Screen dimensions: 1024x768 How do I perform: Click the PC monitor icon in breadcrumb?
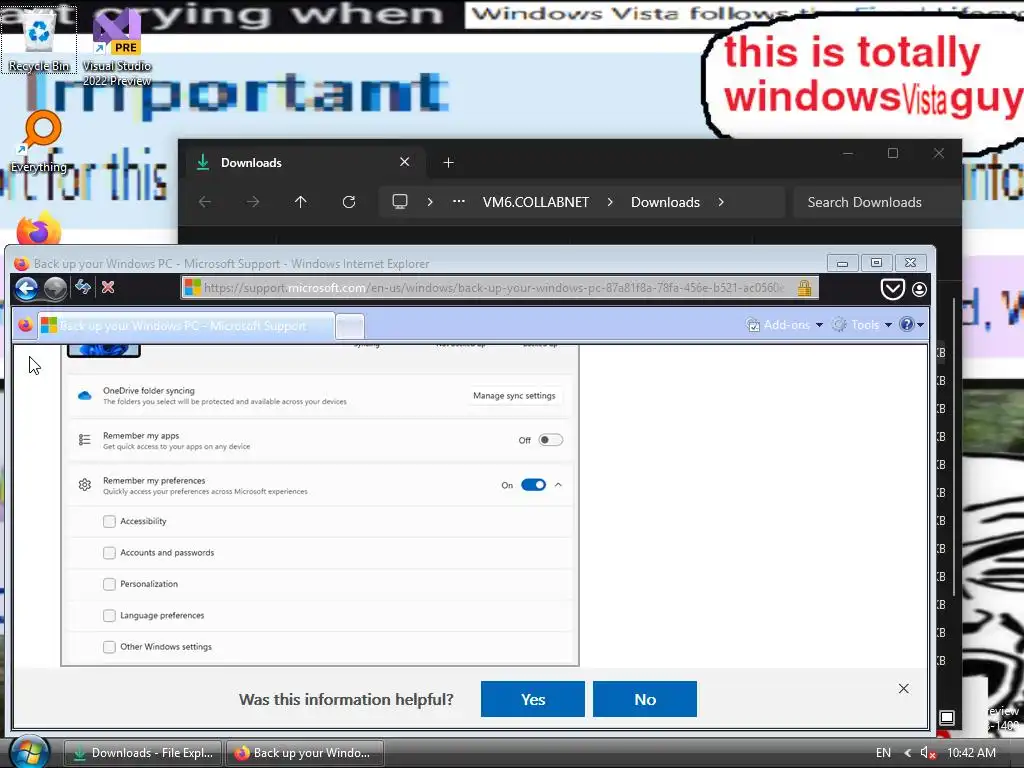pyautogui.click(x=400, y=201)
